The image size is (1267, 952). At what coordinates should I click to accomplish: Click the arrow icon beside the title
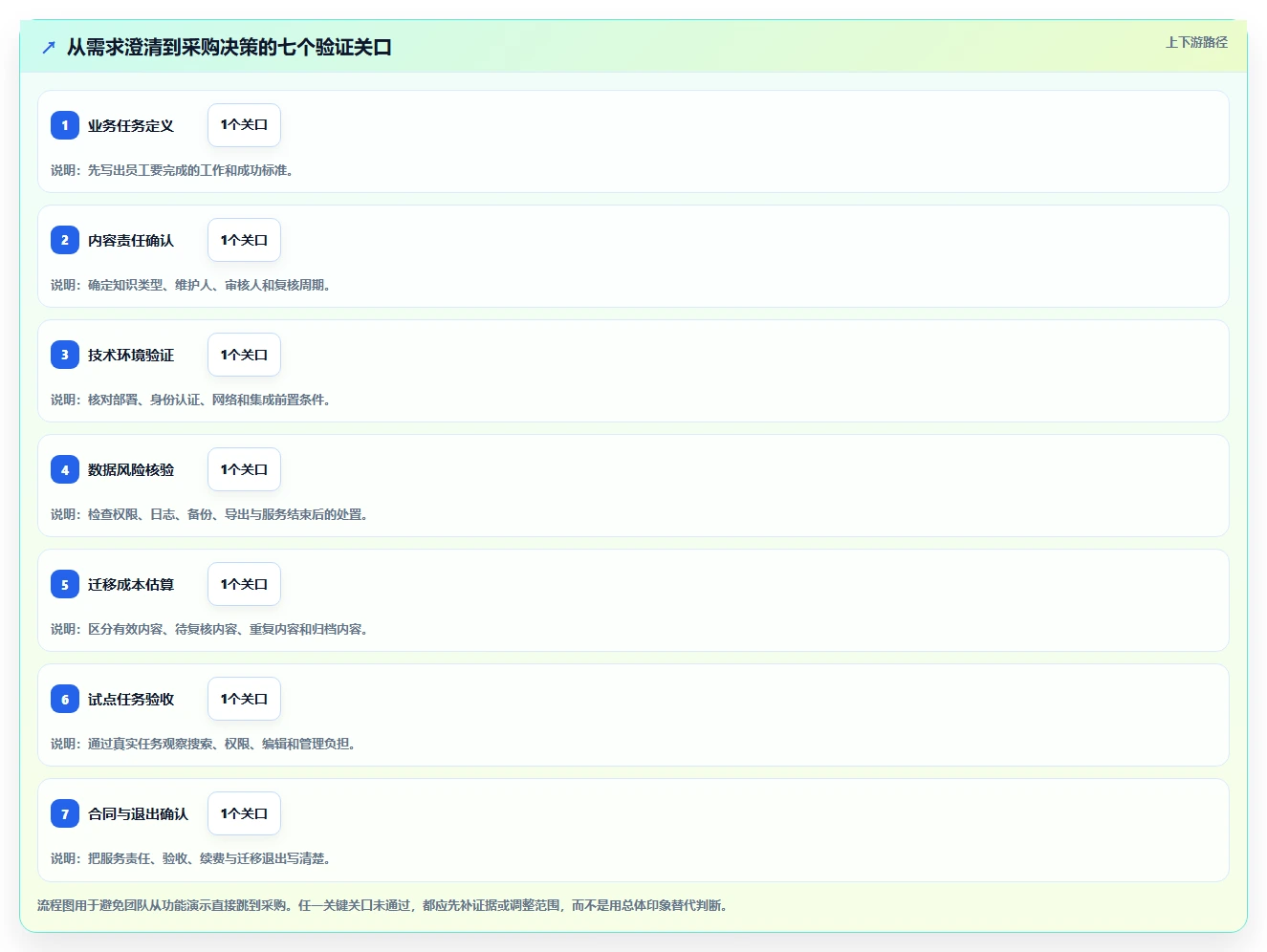coord(49,47)
